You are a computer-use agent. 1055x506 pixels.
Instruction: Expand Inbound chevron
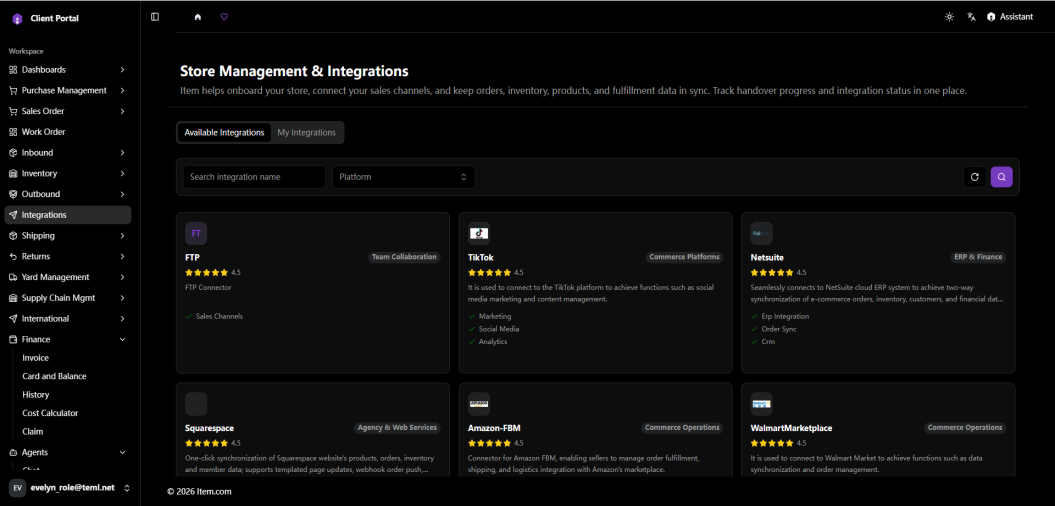pyautogui.click(x=122, y=153)
